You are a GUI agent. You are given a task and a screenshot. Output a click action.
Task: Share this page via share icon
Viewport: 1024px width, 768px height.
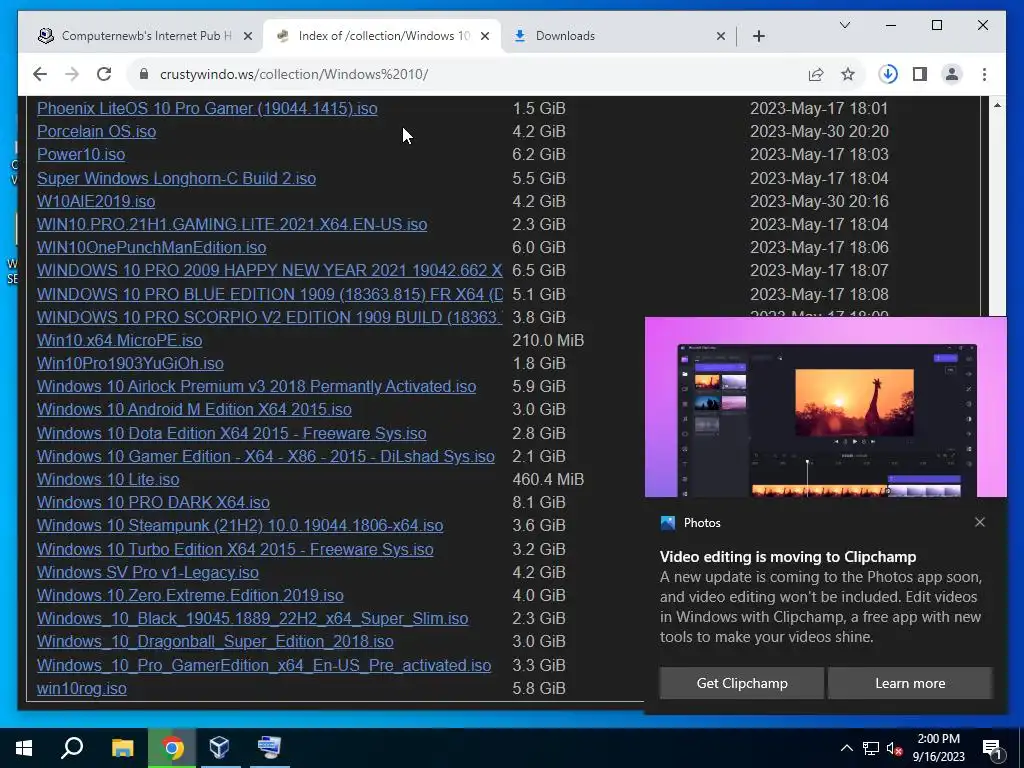coord(816,74)
